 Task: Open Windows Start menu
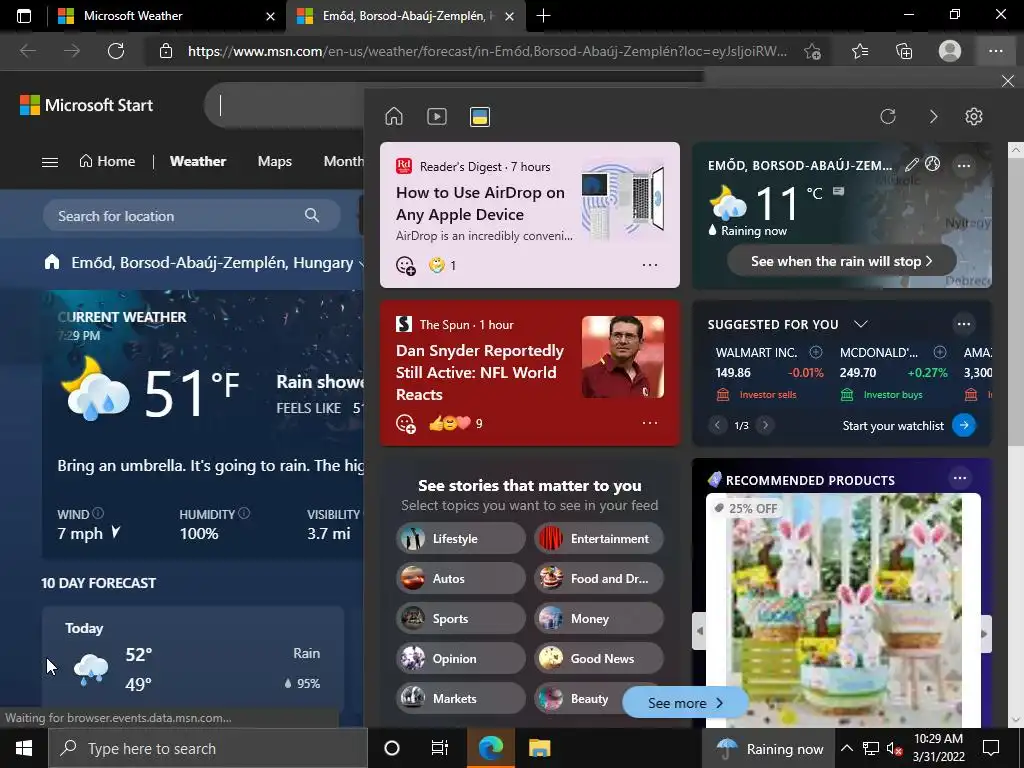(24, 748)
